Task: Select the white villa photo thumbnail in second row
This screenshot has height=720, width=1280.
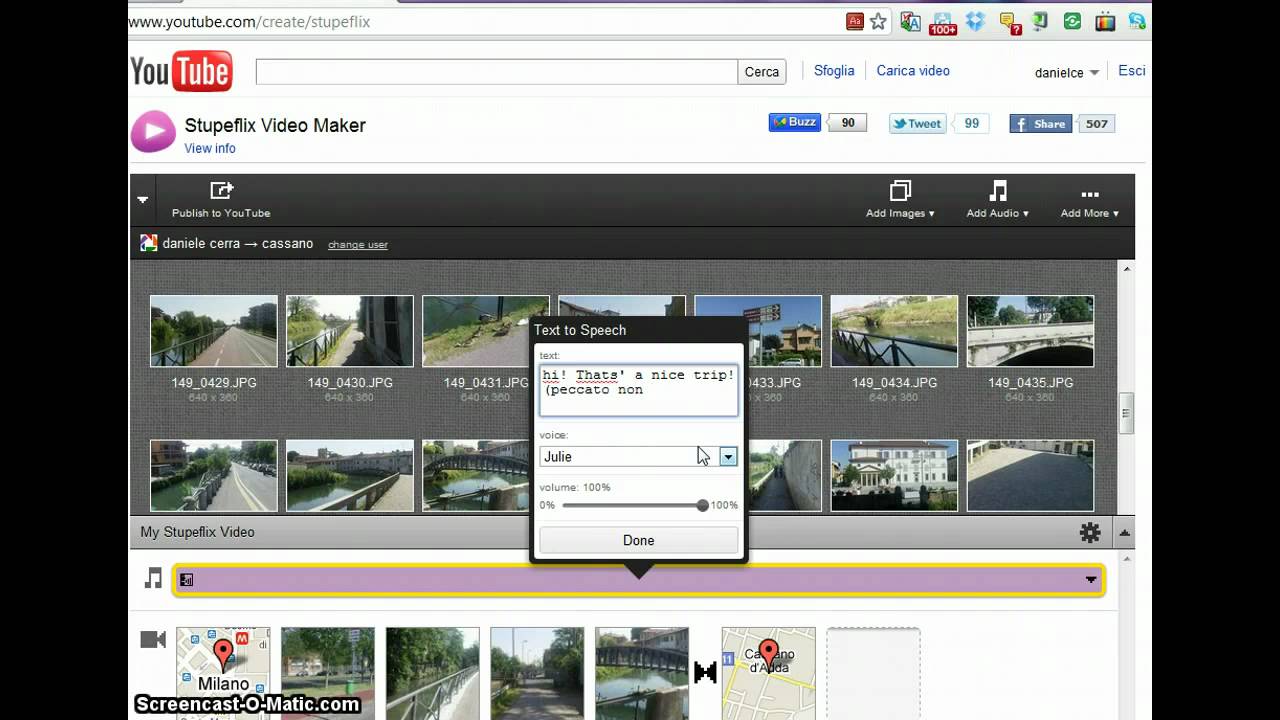Action: [894, 476]
